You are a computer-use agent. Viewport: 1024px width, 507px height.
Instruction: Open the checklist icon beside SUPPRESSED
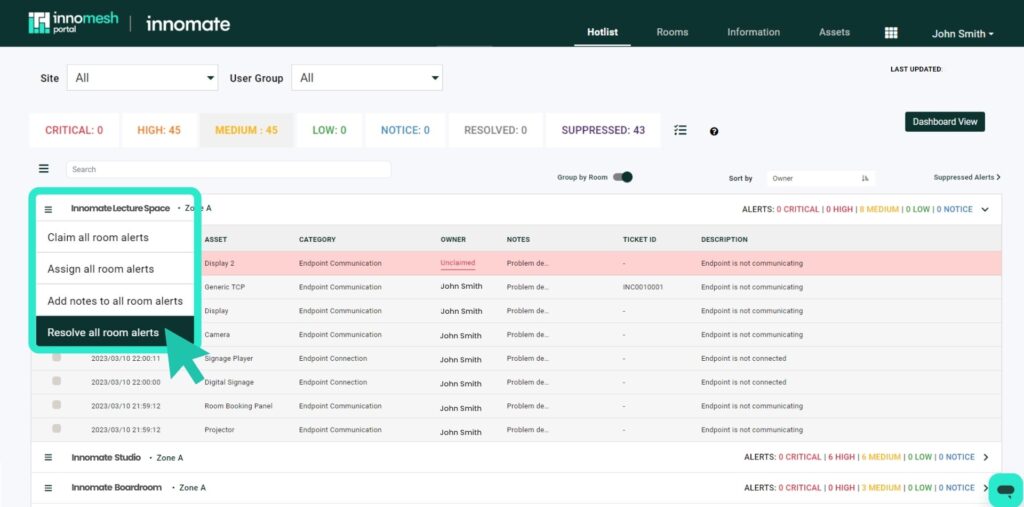pyautogui.click(x=680, y=130)
